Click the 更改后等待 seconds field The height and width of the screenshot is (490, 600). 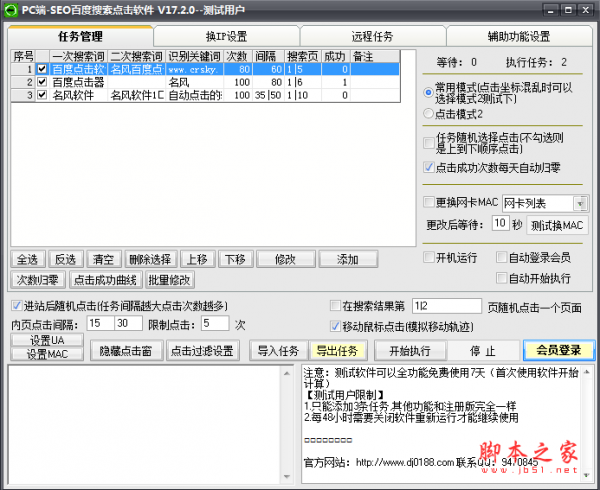[x=501, y=223]
